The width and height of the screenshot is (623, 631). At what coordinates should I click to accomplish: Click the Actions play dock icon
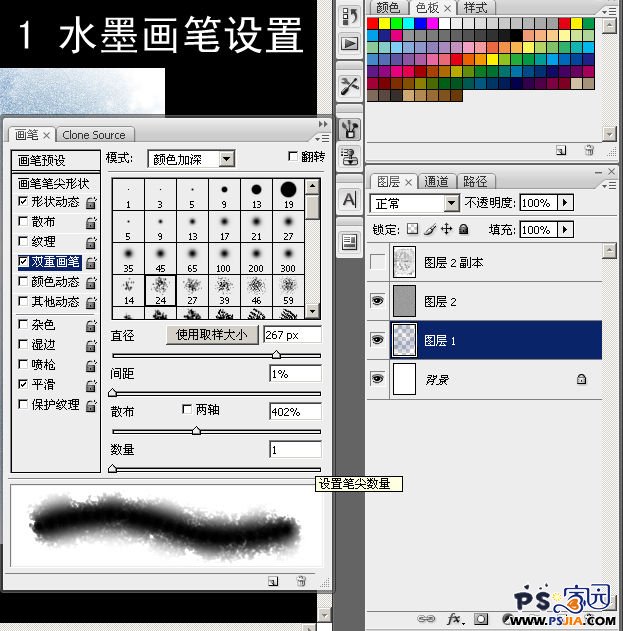[x=350, y=44]
